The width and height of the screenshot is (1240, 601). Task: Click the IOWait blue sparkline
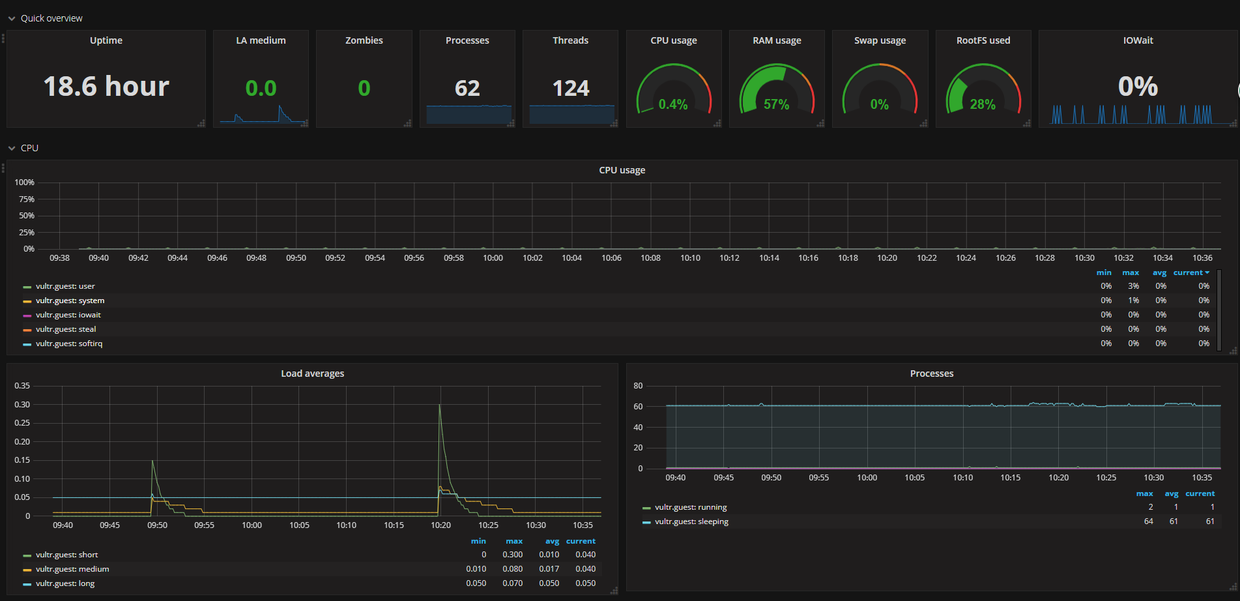[x=1138, y=115]
